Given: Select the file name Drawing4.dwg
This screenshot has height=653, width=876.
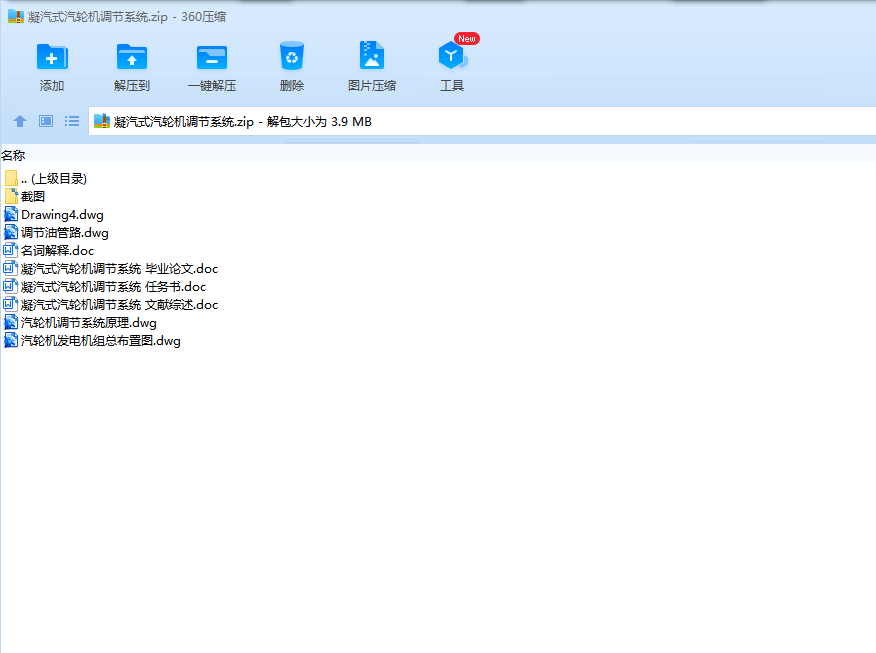Looking at the screenshot, I should [62, 215].
